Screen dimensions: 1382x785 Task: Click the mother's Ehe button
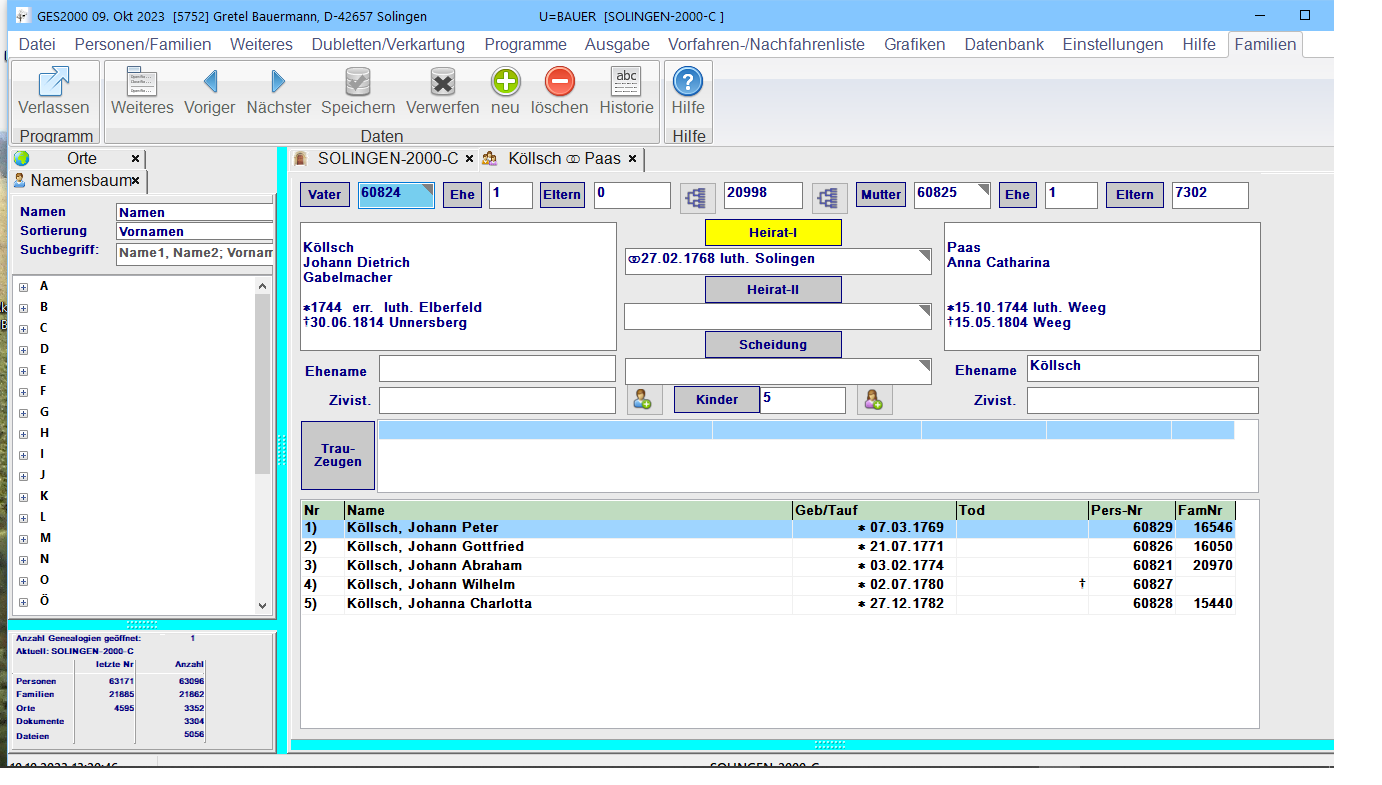[x=1018, y=195]
